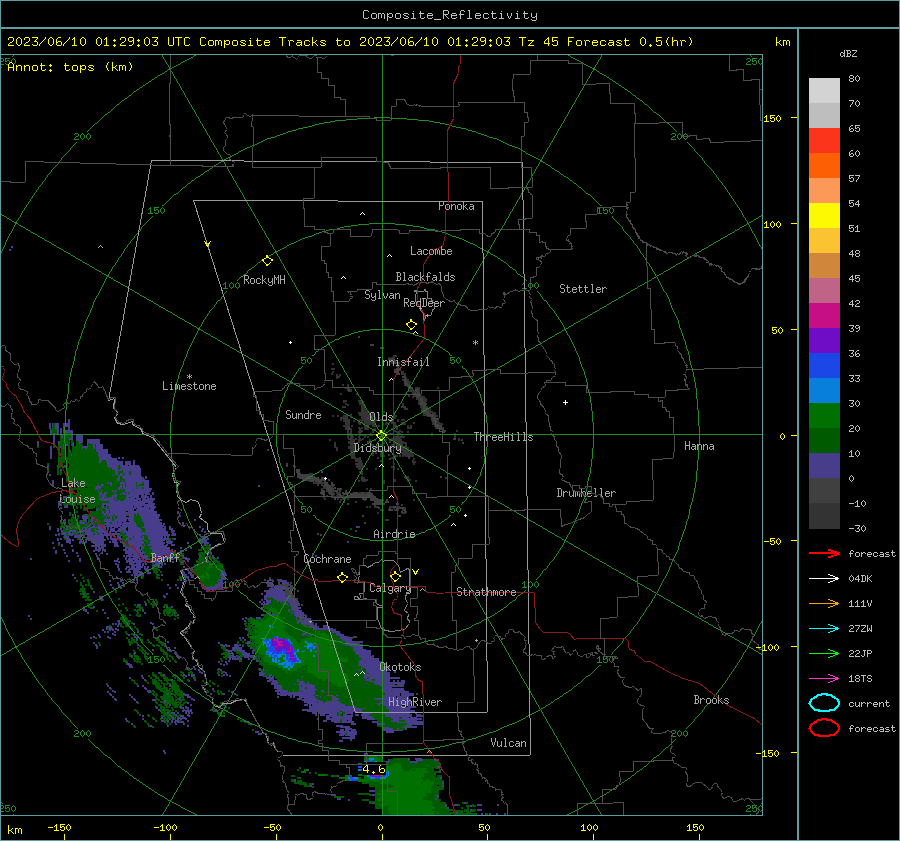Select radar center diamond between Olds and Didsbury
Viewport: 900px width, 841px height.
382,435
